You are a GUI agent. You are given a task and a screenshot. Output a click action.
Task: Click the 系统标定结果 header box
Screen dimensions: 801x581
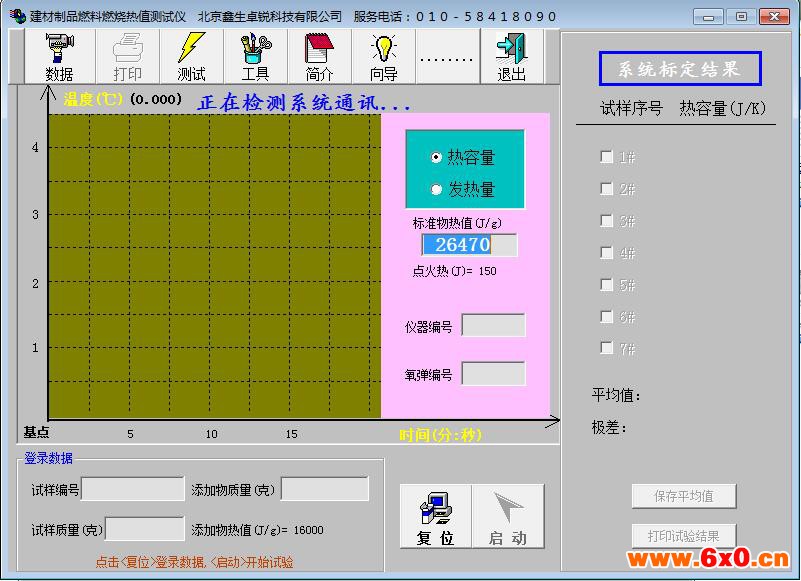680,68
